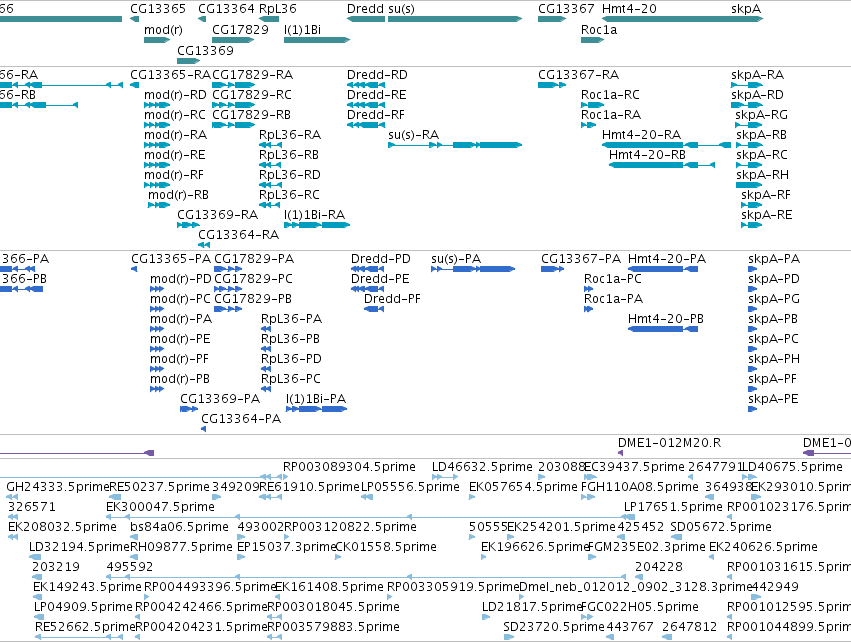Click EST bs84a06.5prime
851x642 pixels.
point(179,527)
